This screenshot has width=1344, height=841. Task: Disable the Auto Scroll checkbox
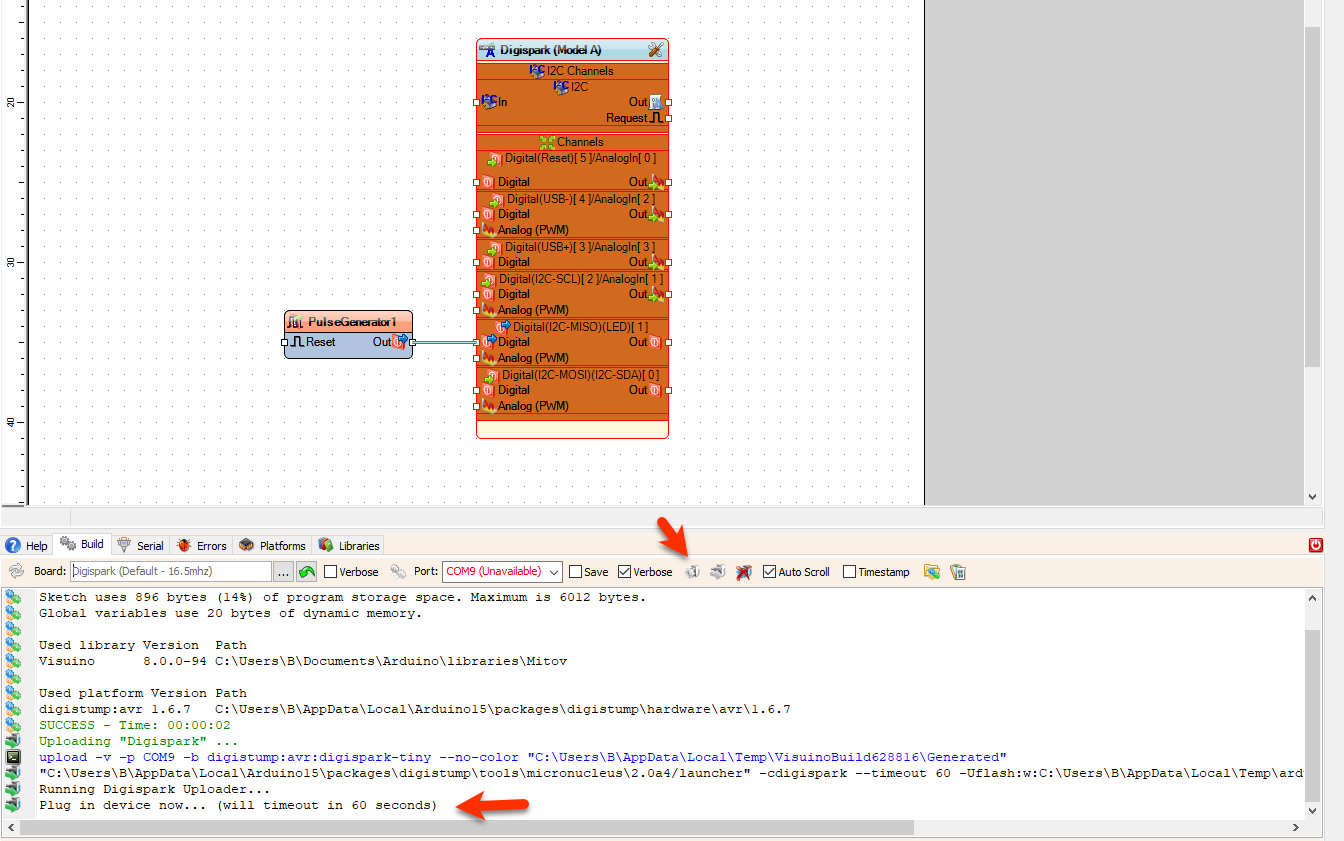(x=769, y=572)
